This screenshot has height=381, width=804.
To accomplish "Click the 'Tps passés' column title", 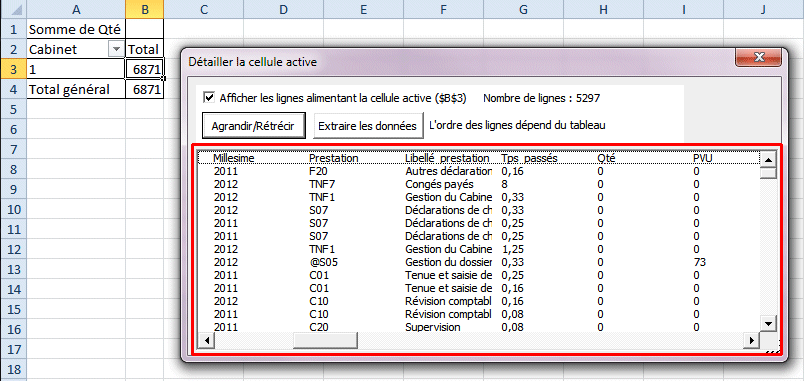I will (529, 158).
